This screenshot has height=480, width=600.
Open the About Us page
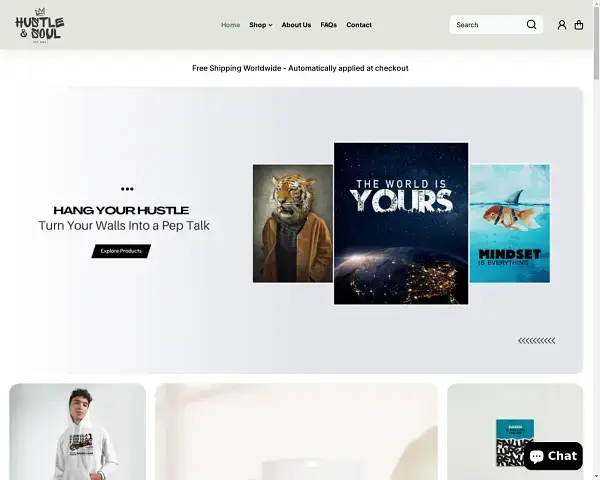[x=296, y=25]
